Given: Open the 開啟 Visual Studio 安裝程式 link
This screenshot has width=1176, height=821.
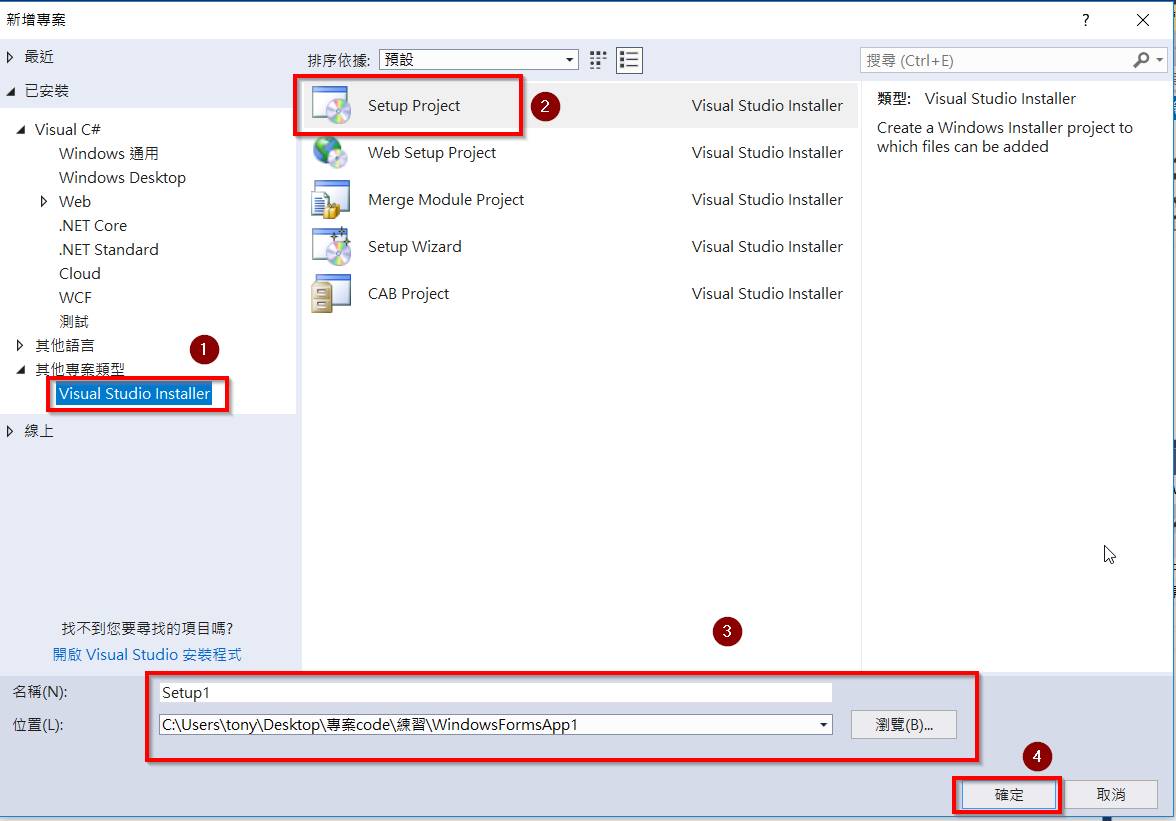Looking at the screenshot, I should pos(147,655).
